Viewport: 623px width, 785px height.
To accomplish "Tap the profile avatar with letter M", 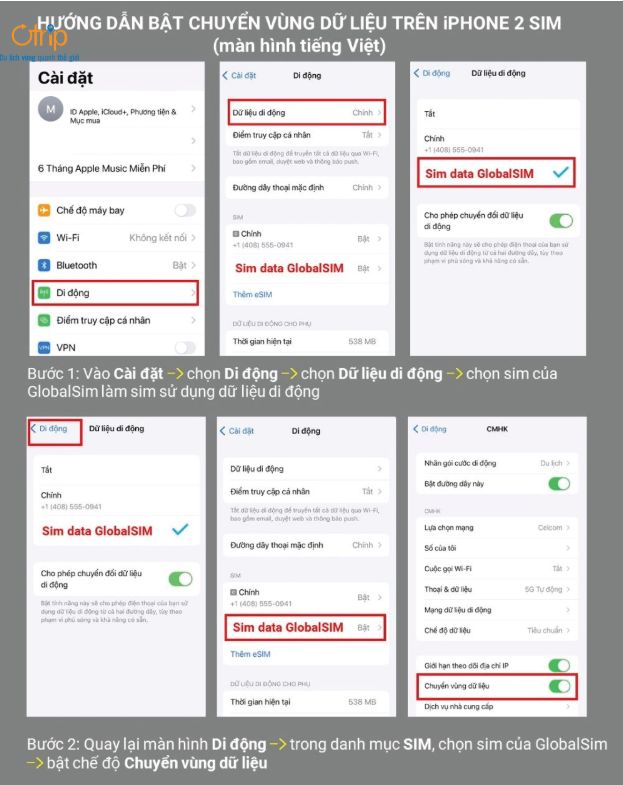I will [x=51, y=109].
